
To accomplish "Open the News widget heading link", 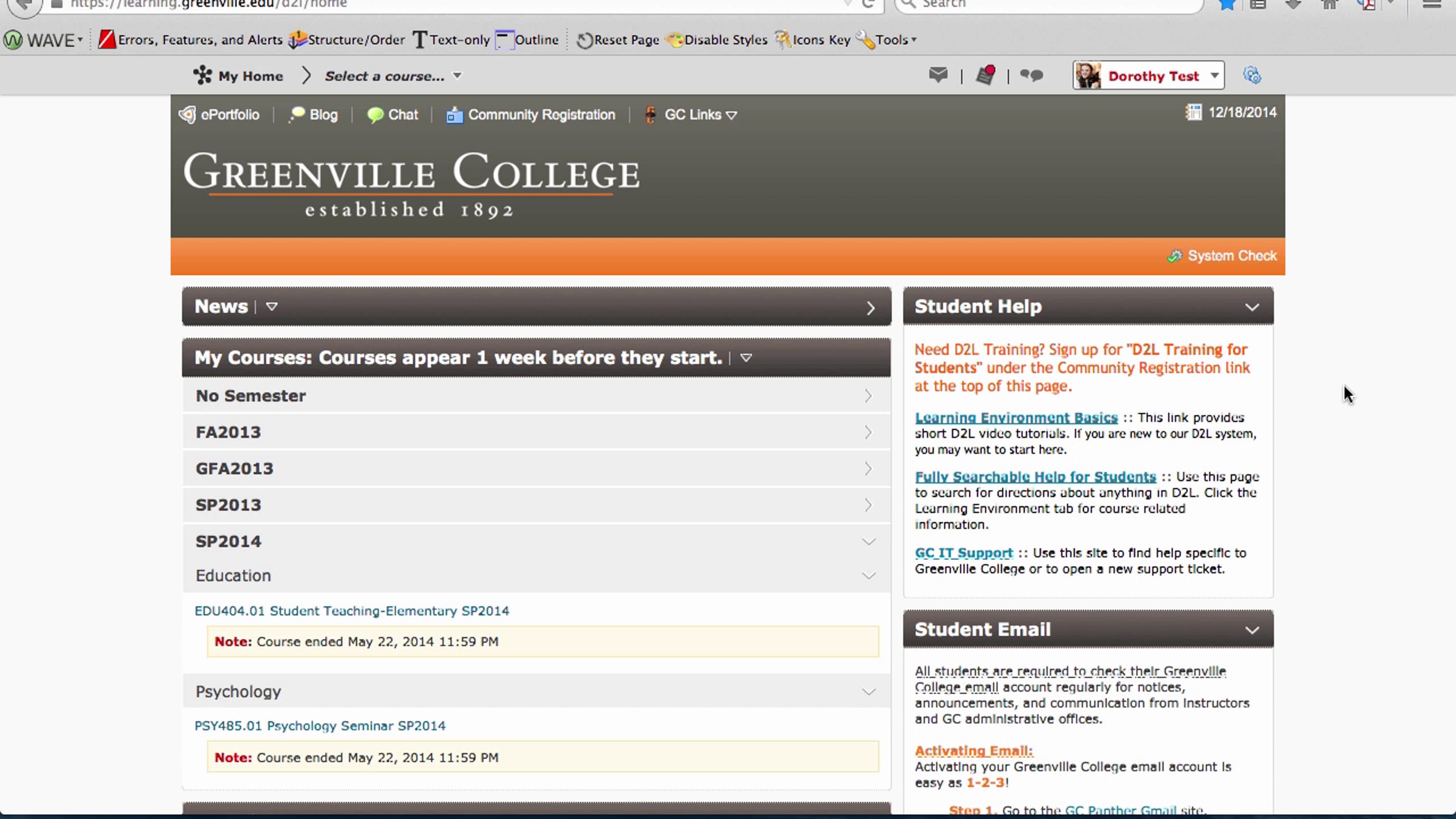I will click(x=221, y=306).
